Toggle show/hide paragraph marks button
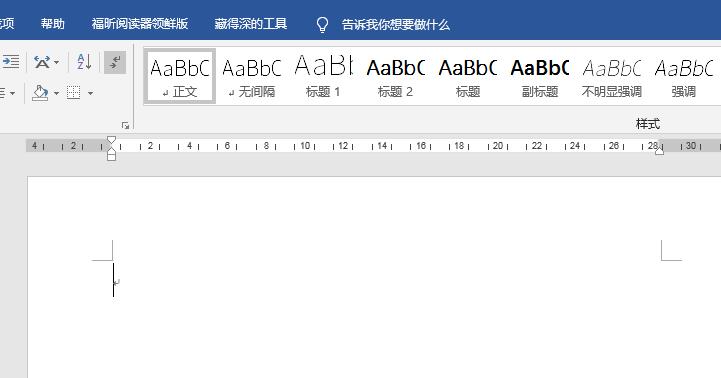Viewport: 721px width, 378px height. (x=115, y=62)
